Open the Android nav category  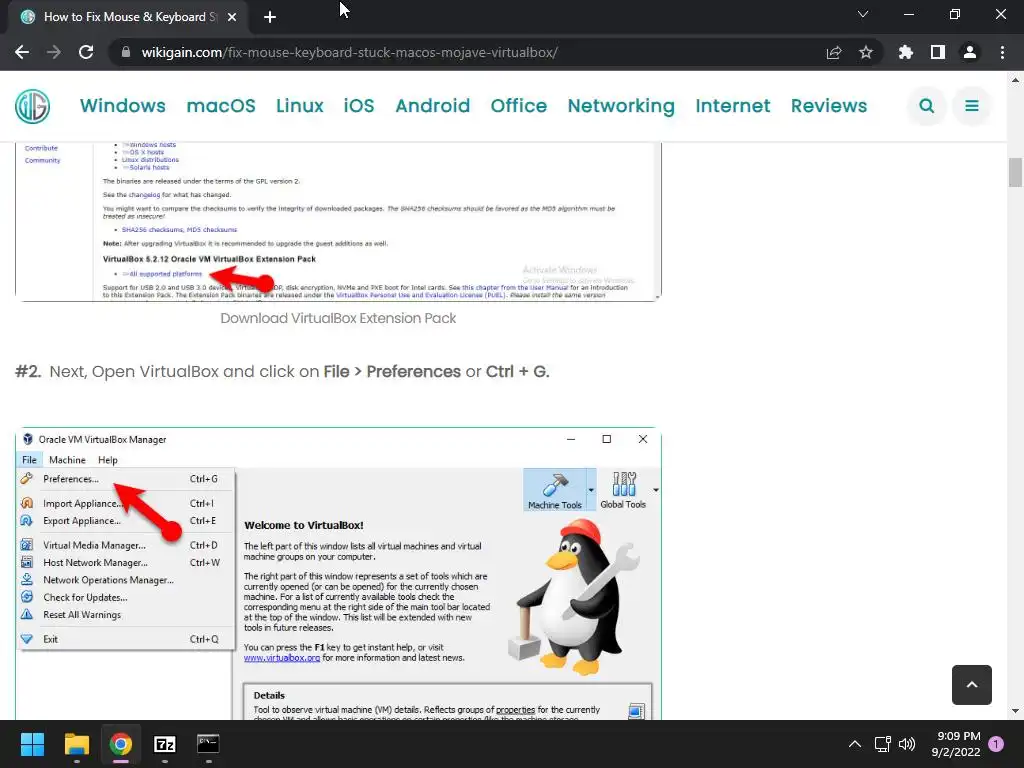pos(432,106)
